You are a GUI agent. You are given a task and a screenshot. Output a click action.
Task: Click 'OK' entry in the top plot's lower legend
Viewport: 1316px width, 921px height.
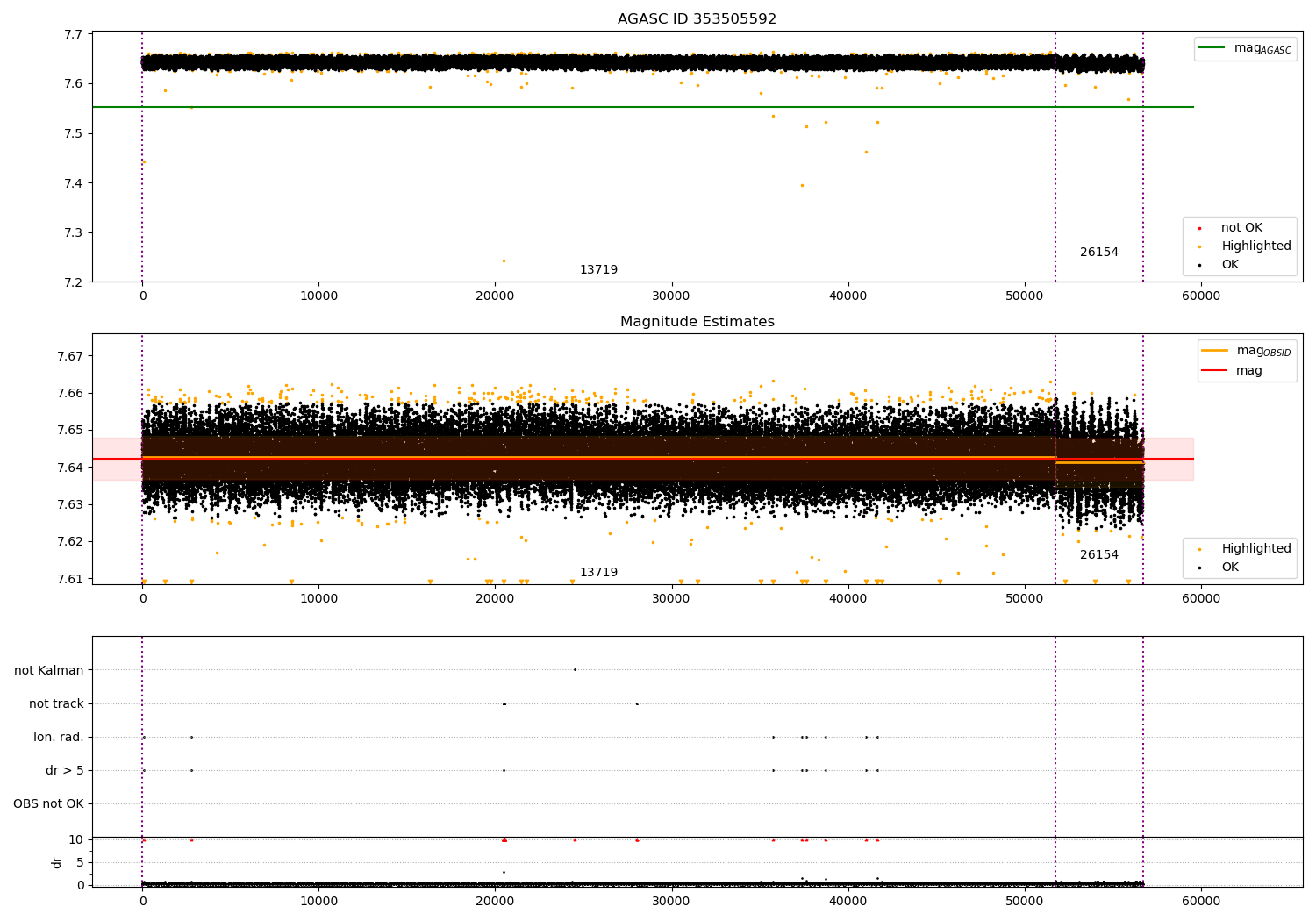1229,265
